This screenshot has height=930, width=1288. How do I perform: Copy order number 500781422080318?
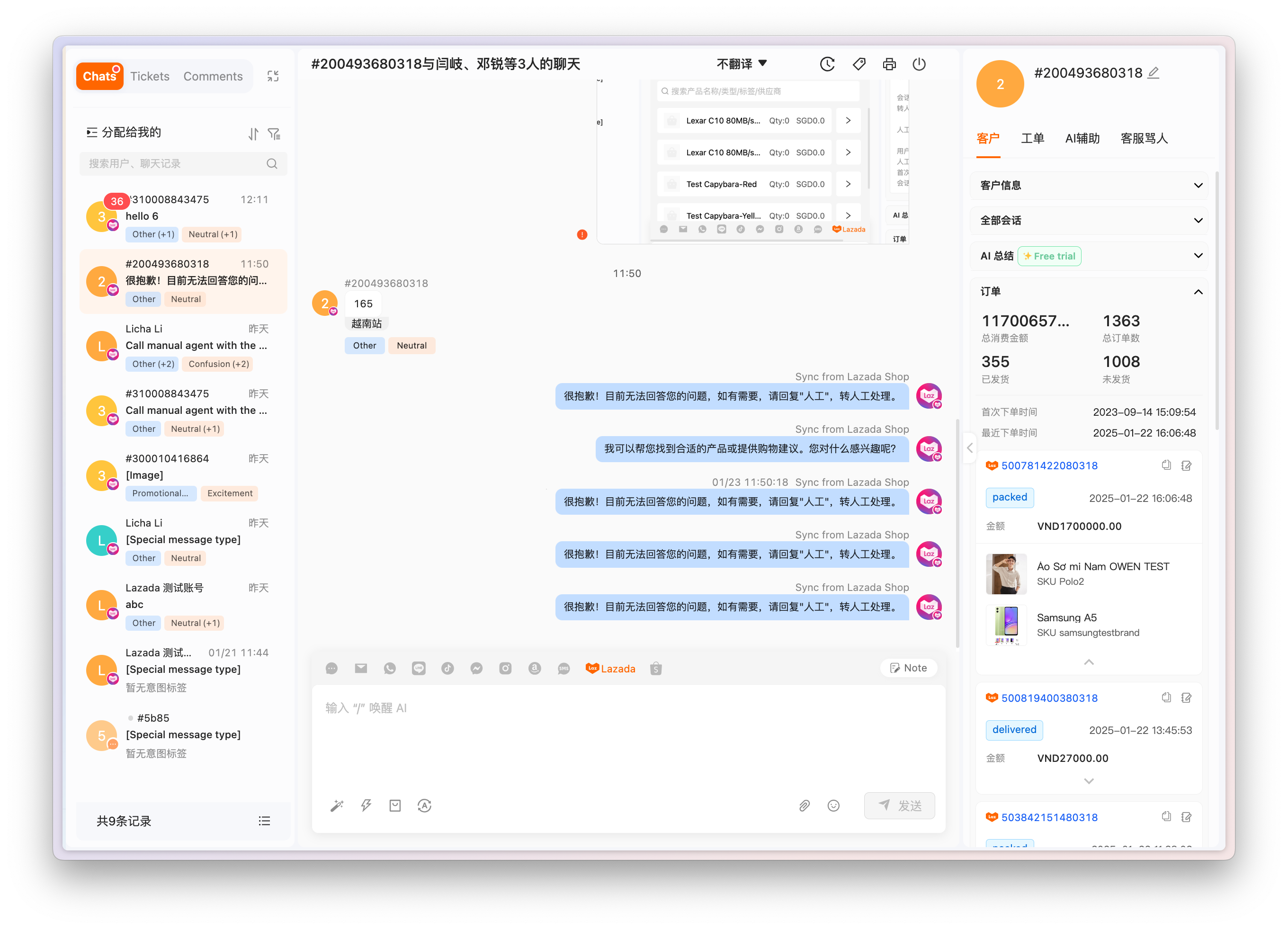tap(1166, 465)
